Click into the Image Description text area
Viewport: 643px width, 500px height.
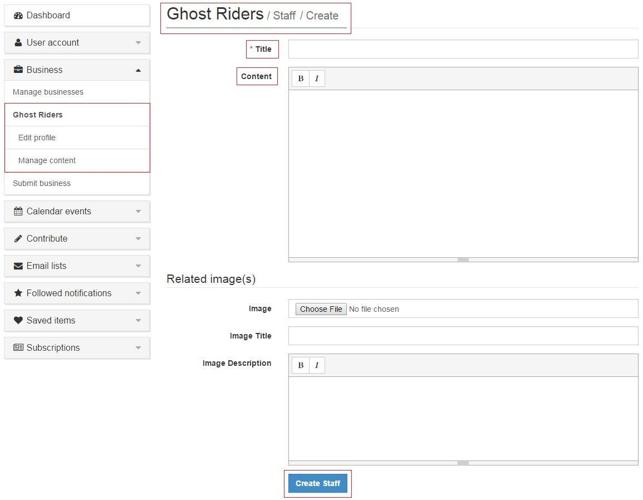tap(463, 418)
